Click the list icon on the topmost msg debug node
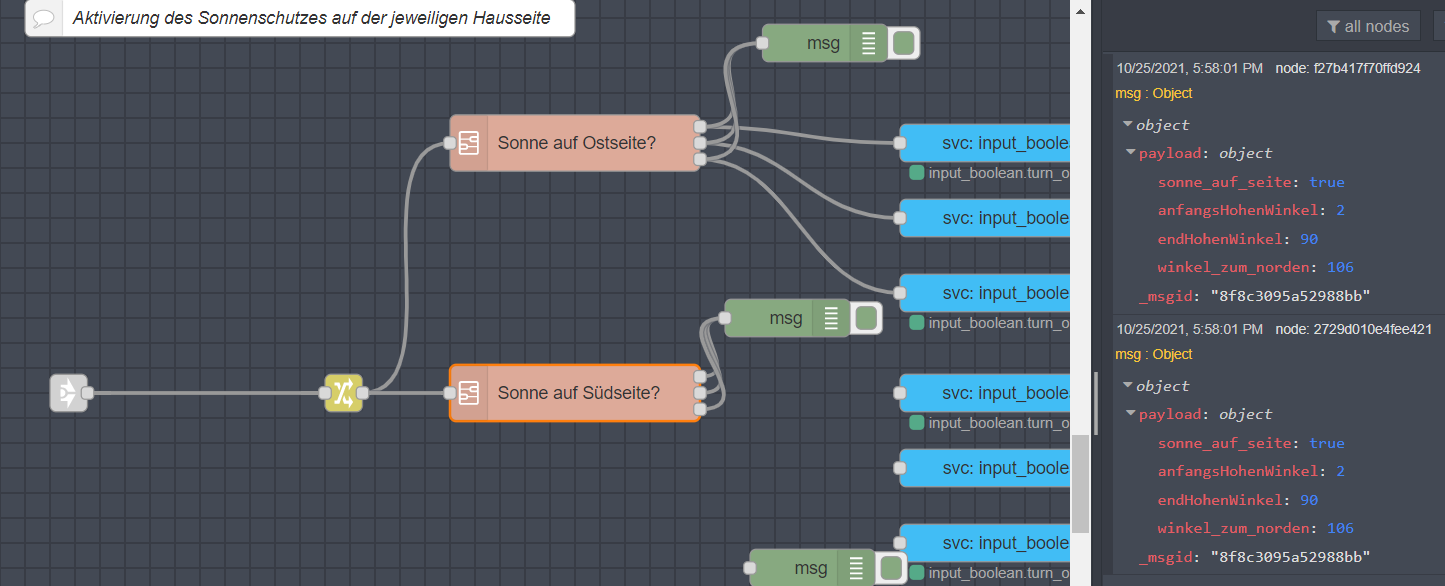This screenshot has height=586, width=1445. [868, 43]
